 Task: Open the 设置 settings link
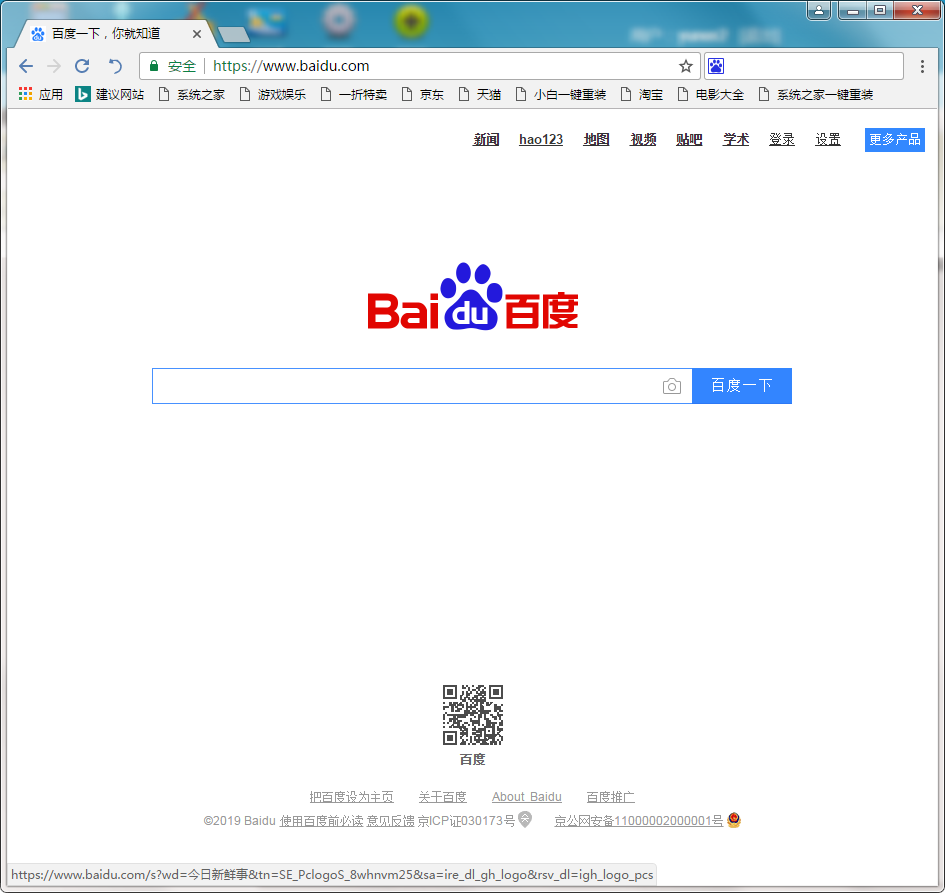(827, 139)
